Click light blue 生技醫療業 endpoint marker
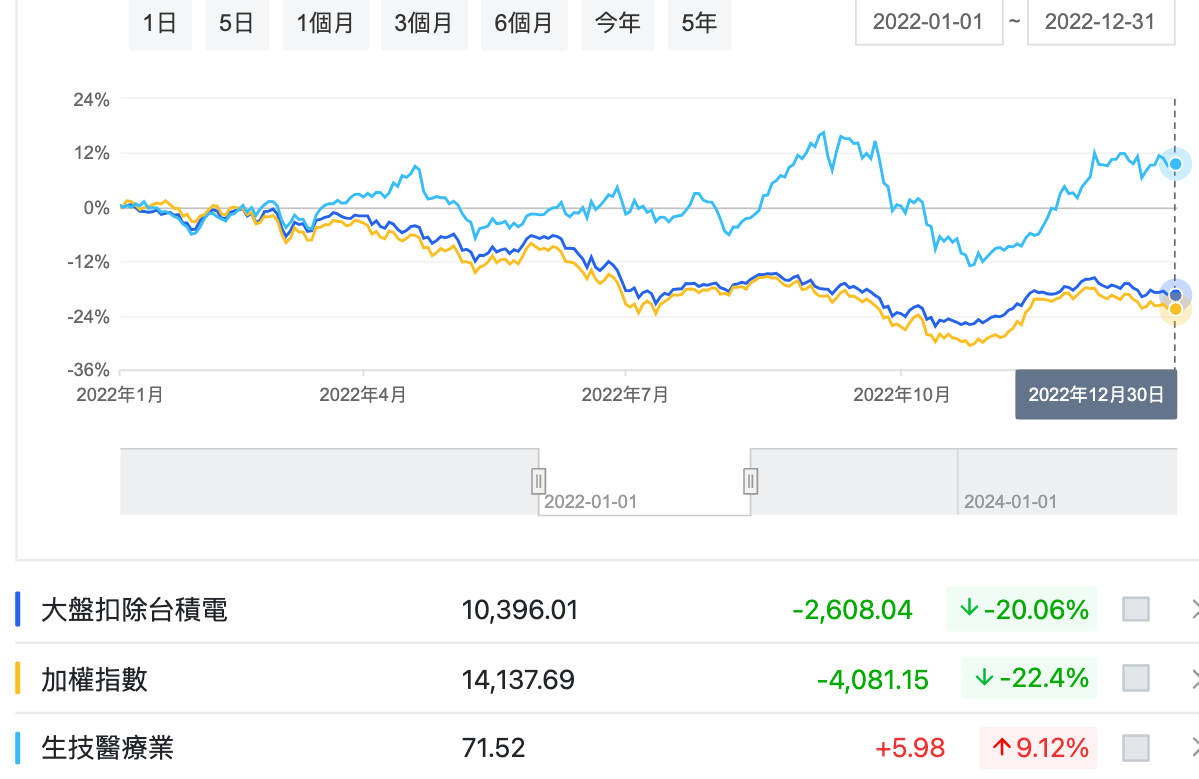 (1175, 164)
